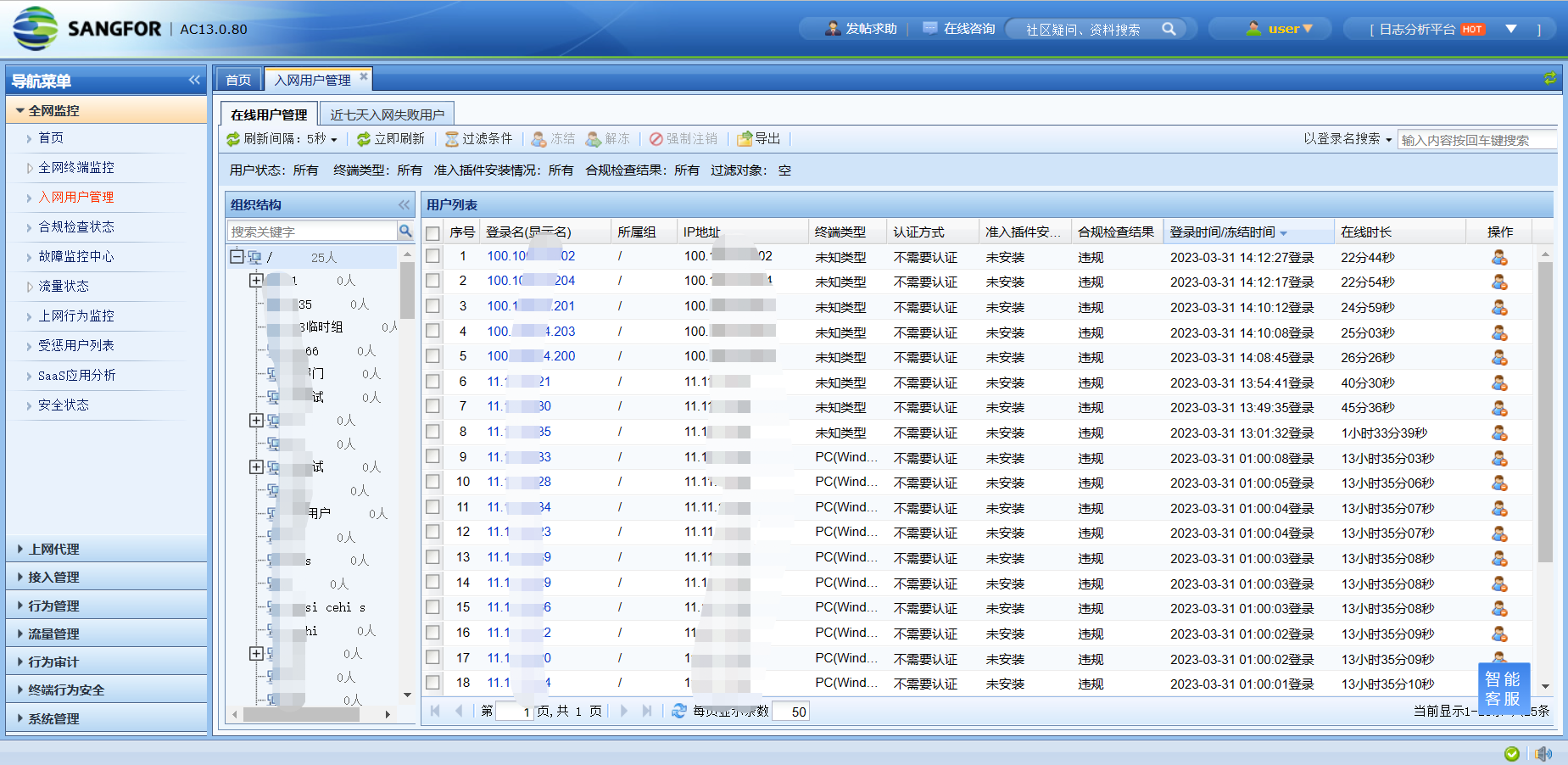The width and height of the screenshot is (1568, 765).
Task: Click the immediate refresh (立即刷新) icon
Action: coord(364,139)
